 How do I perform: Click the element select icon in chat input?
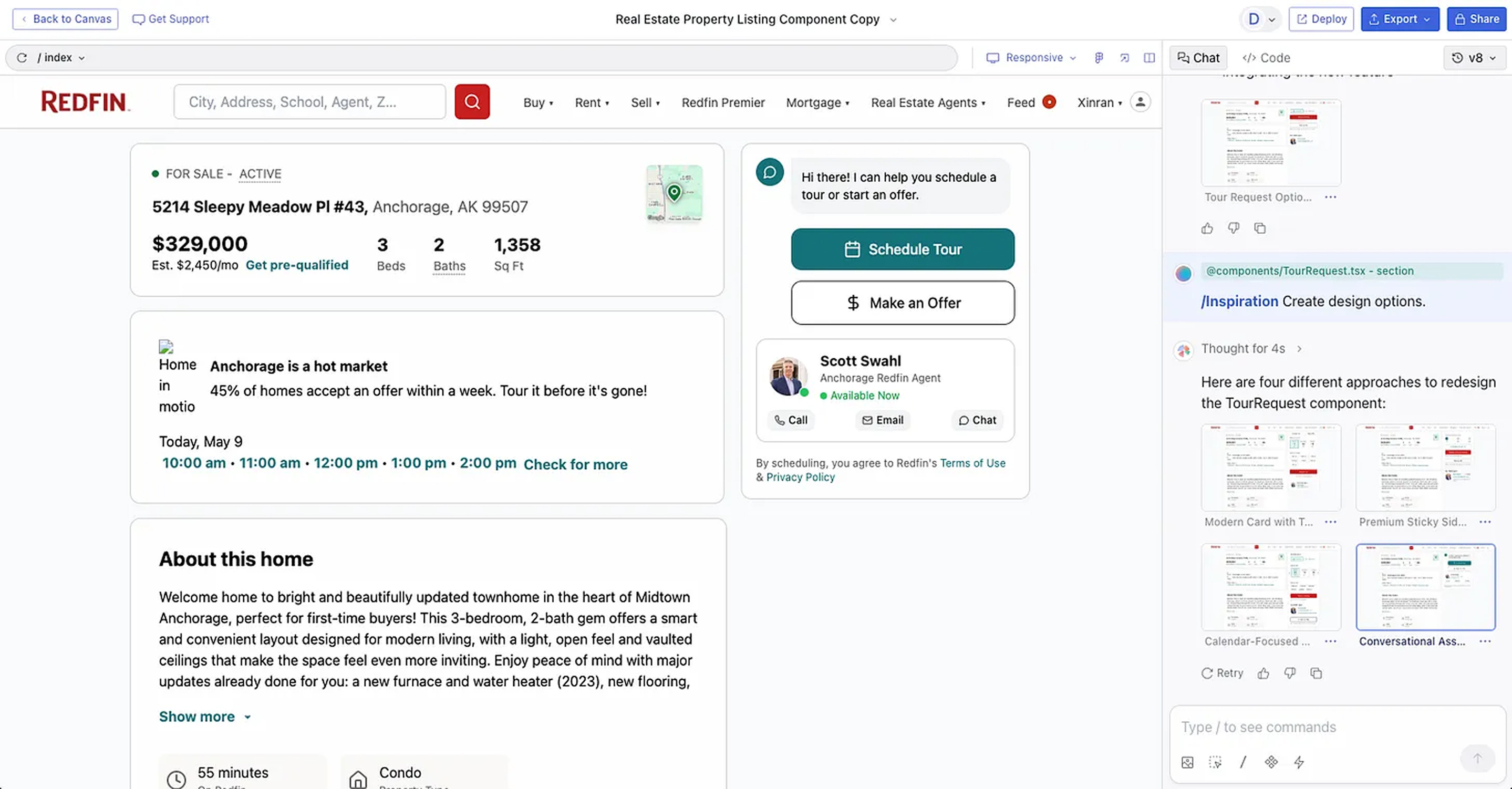pos(1215,762)
